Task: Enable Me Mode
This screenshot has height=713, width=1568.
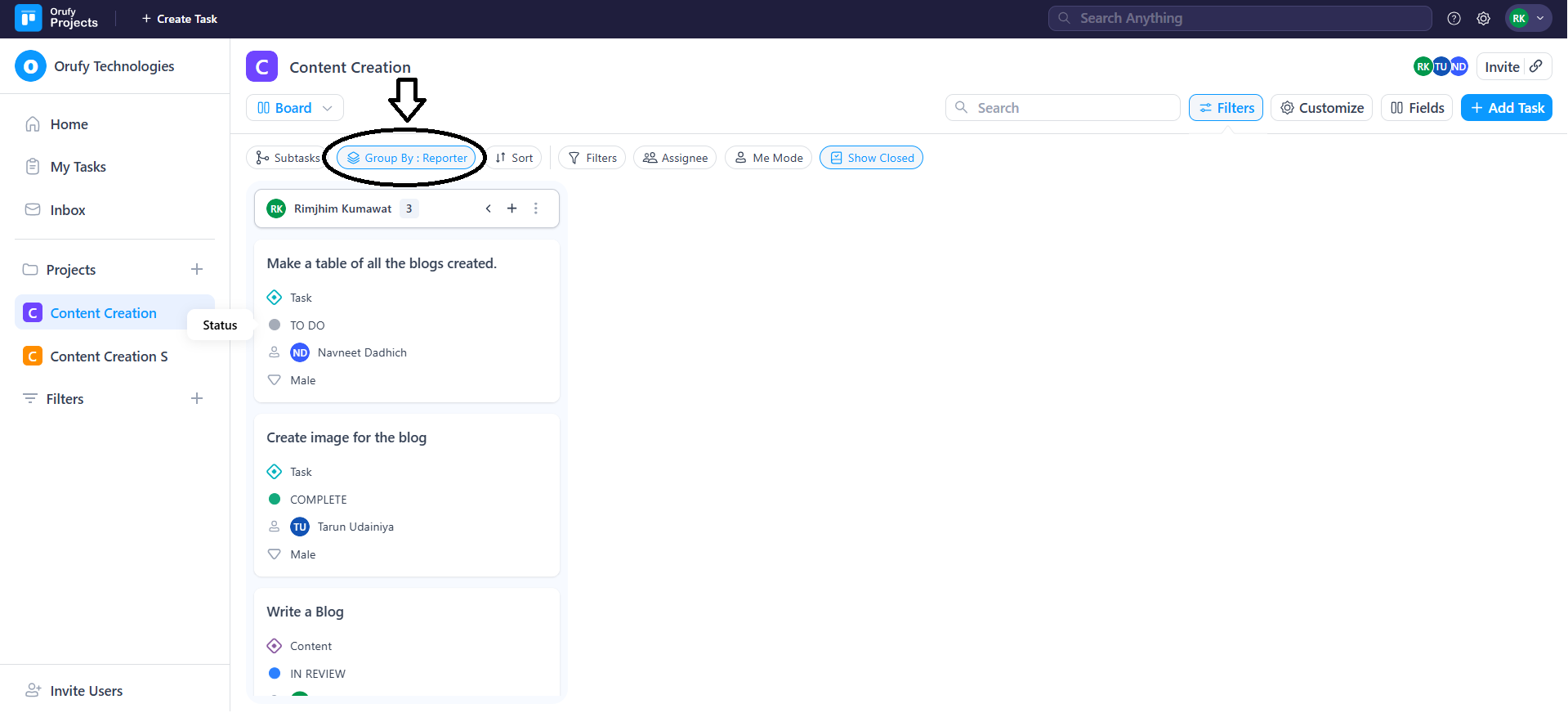Action: point(768,158)
